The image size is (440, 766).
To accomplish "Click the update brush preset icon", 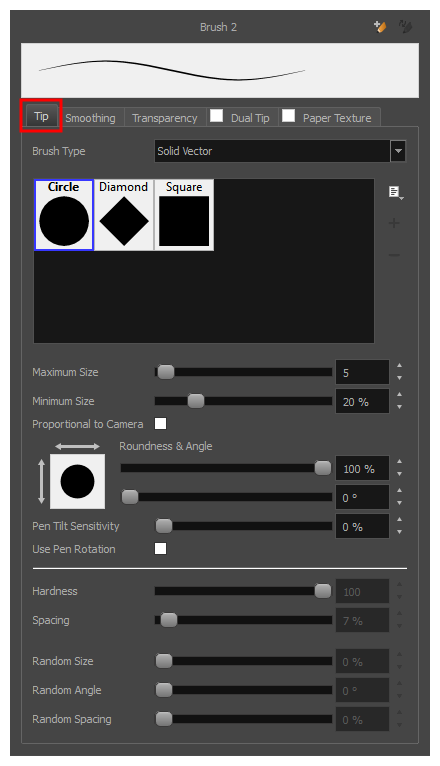I will pyautogui.click(x=405, y=26).
